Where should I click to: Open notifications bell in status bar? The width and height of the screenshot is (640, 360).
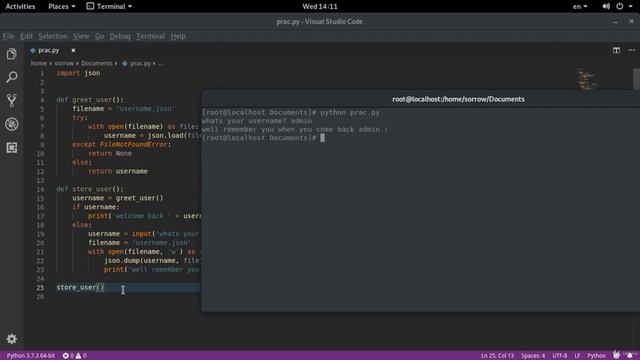(630, 356)
